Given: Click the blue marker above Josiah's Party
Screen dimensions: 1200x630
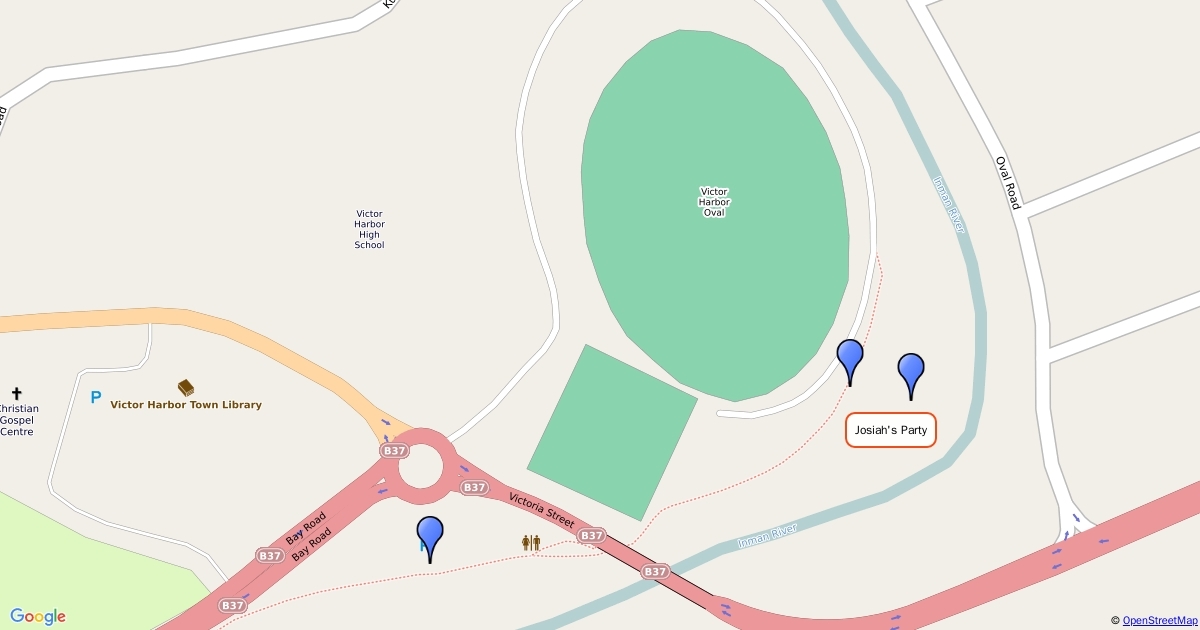Looking at the screenshot, I should [x=911, y=376].
